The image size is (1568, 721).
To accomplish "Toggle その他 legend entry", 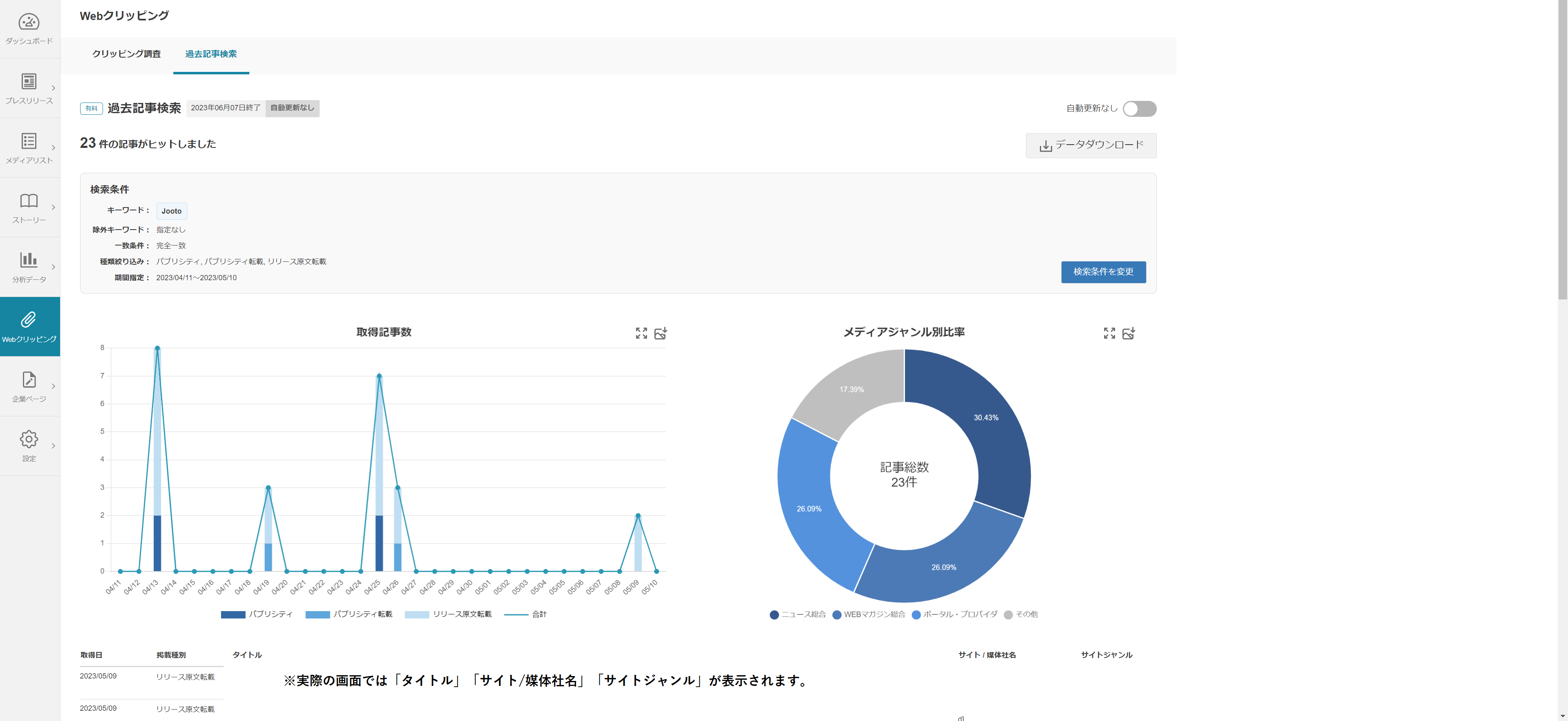I will [x=1021, y=614].
